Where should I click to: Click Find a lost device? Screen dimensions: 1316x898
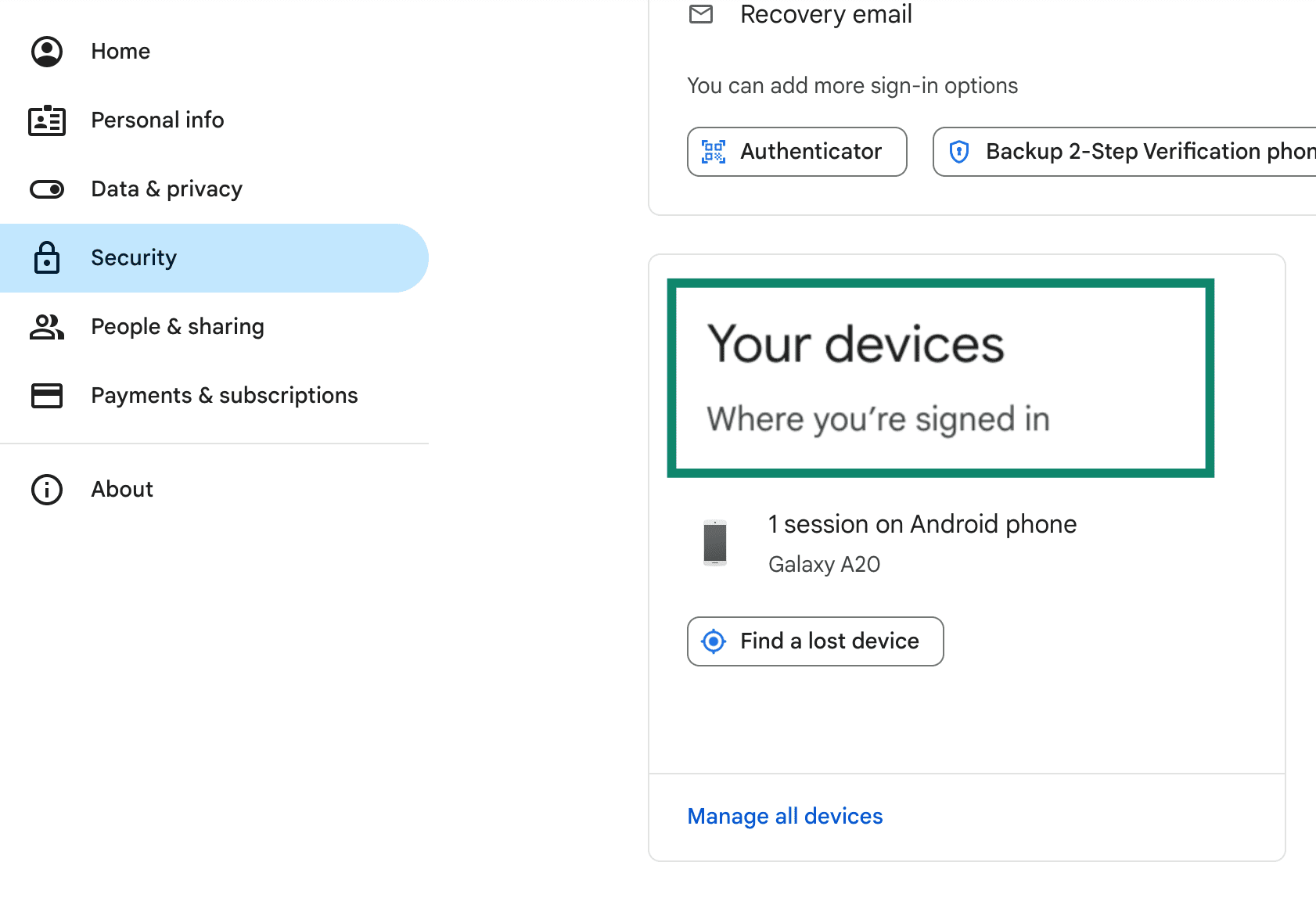point(814,641)
